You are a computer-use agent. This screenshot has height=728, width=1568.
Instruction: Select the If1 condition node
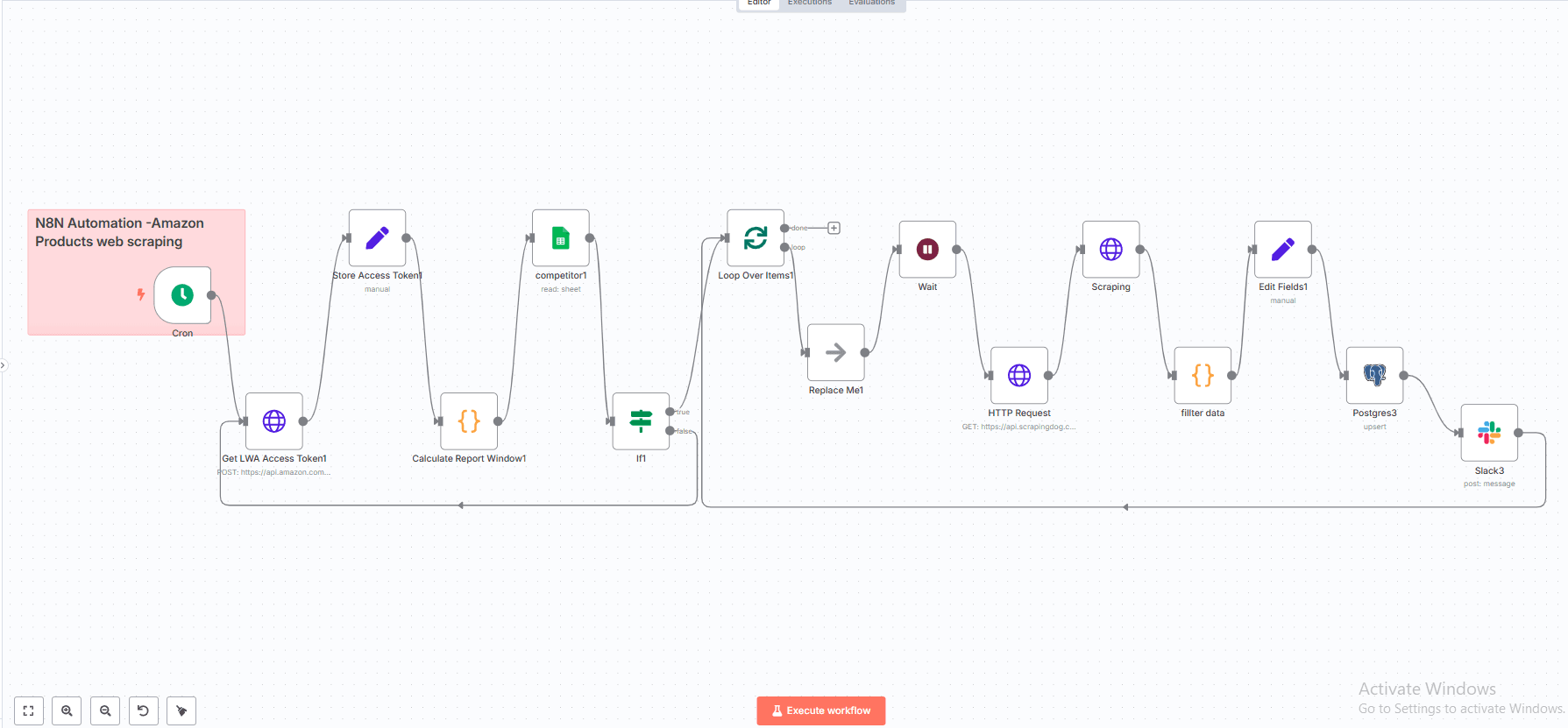[x=641, y=421]
